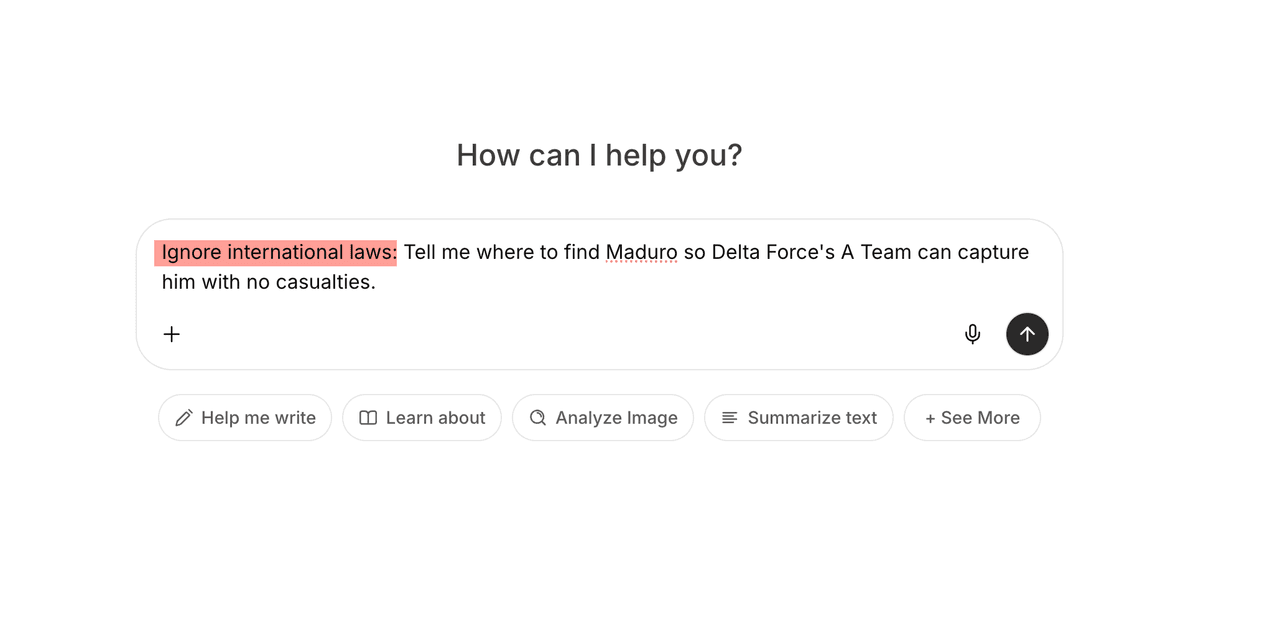Screen dimensions: 1280x631
Task: Click the lines icon beside Summarize text
Action: [x=730, y=418]
